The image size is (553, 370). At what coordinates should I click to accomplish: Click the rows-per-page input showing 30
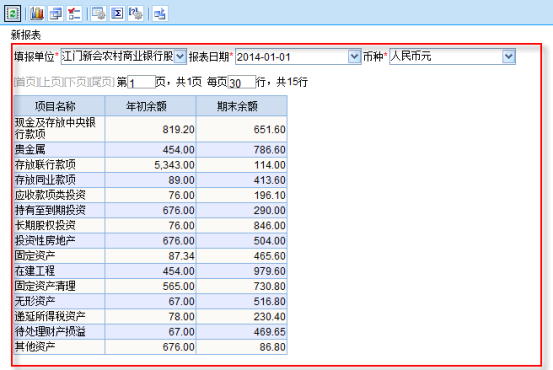click(x=242, y=83)
